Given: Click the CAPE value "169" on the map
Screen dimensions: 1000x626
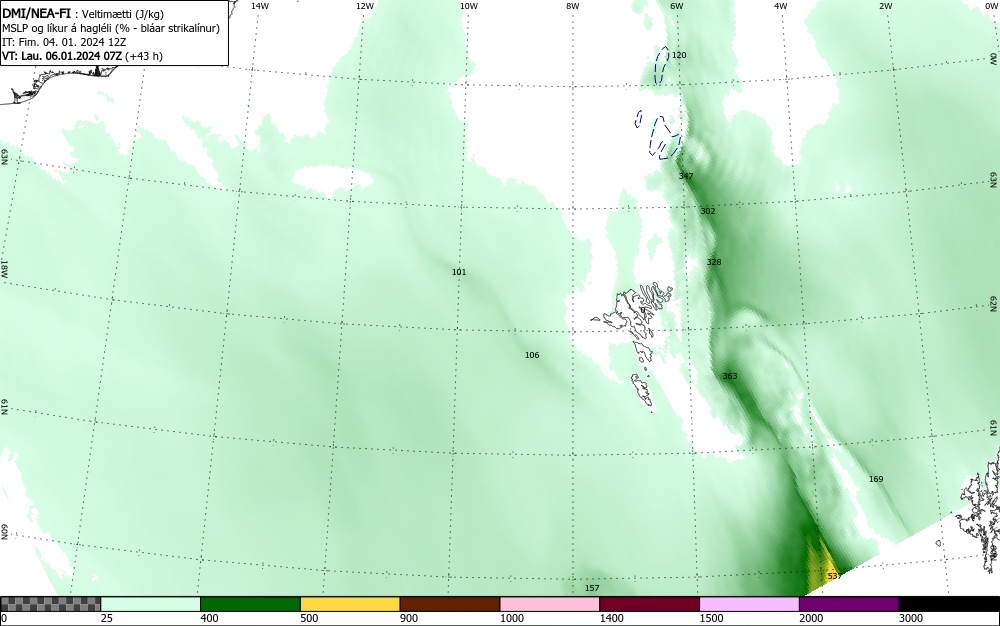Looking at the screenshot, I should pyautogui.click(x=876, y=479).
